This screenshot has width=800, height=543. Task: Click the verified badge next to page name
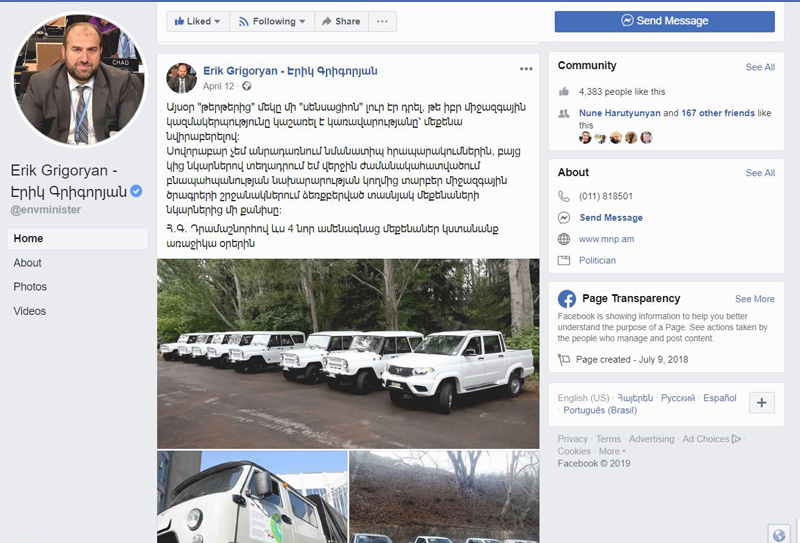click(136, 191)
